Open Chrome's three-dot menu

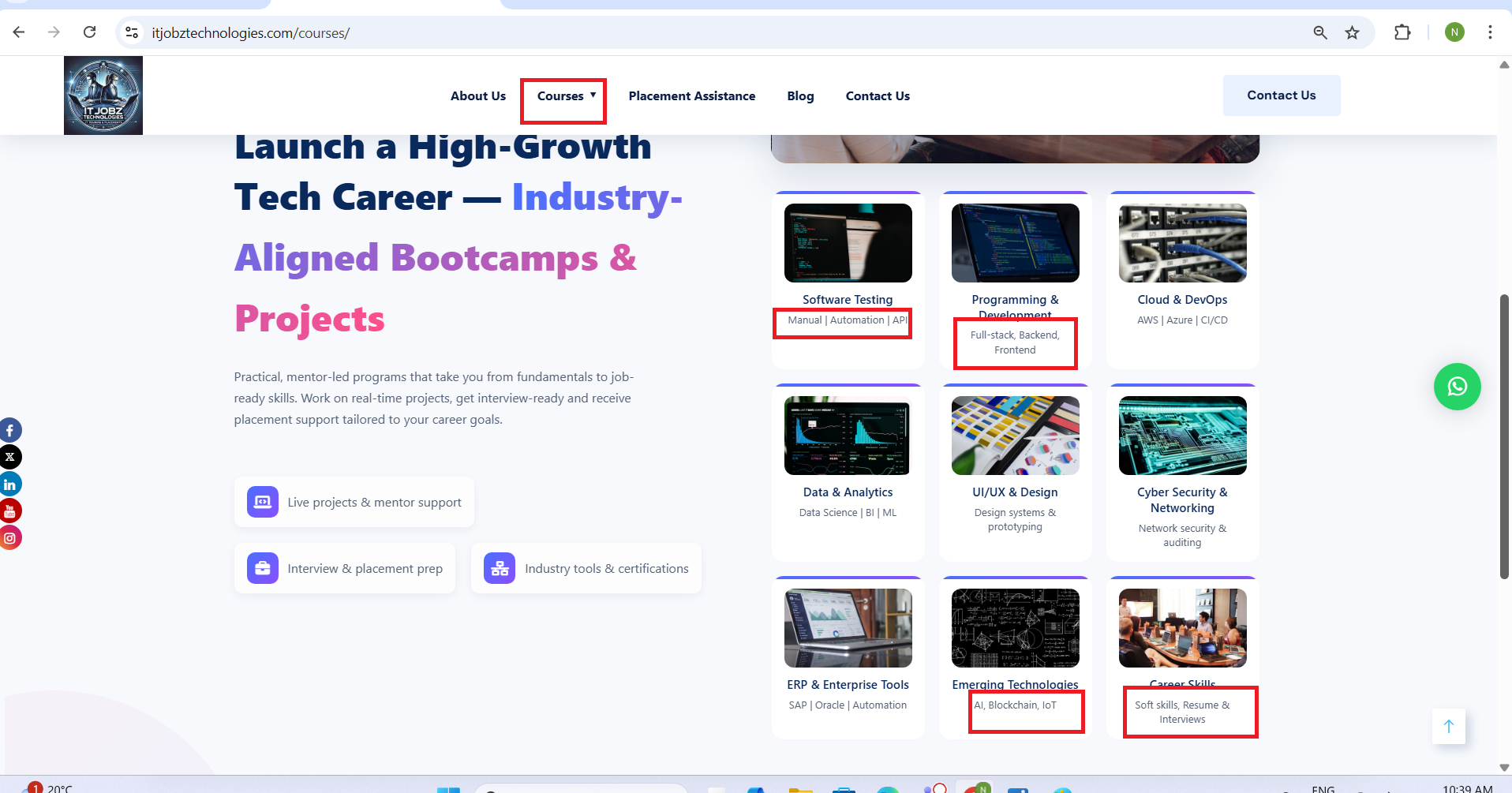click(x=1489, y=32)
